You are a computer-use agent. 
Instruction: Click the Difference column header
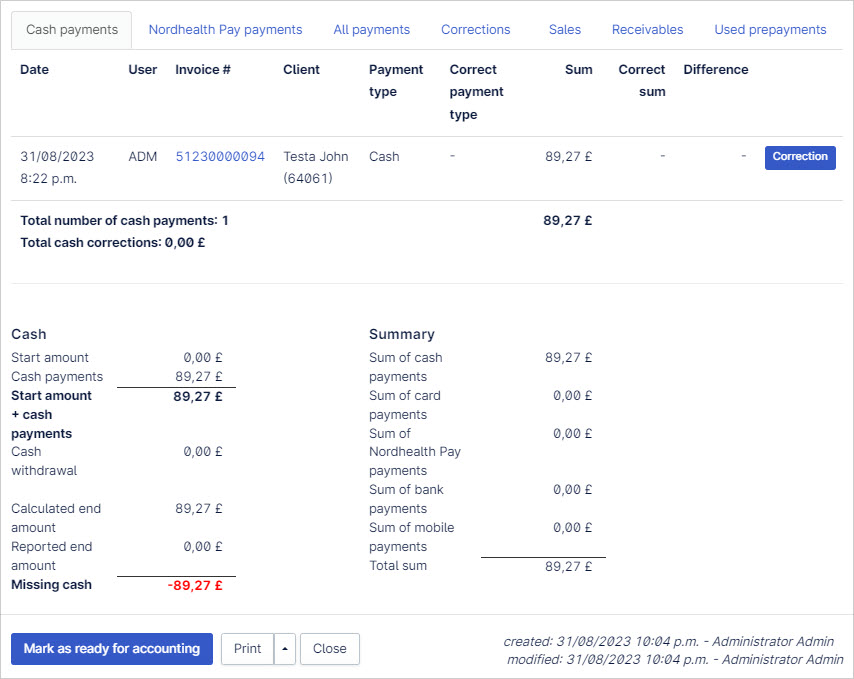point(716,70)
